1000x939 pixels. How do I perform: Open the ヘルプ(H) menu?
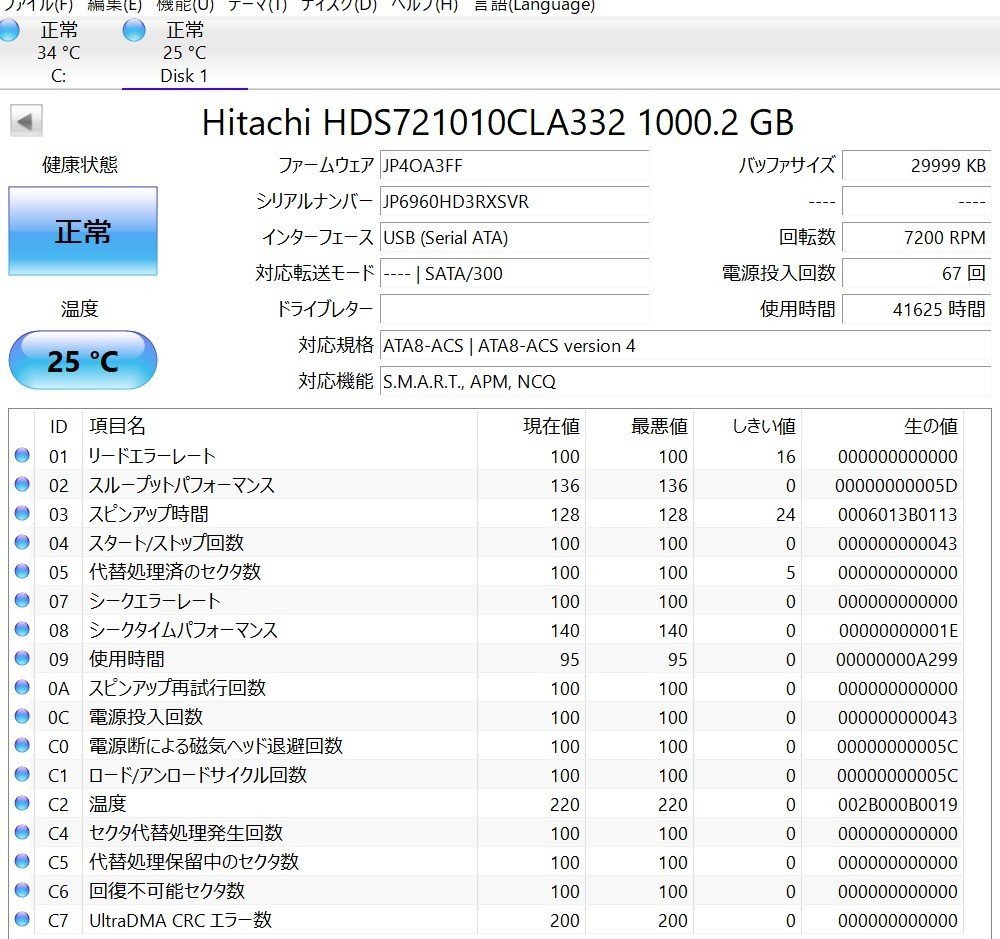(x=424, y=6)
